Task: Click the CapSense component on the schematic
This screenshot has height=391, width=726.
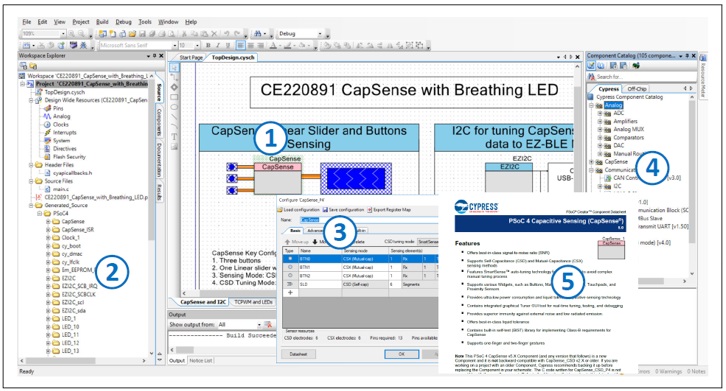Action: click(278, 178)
